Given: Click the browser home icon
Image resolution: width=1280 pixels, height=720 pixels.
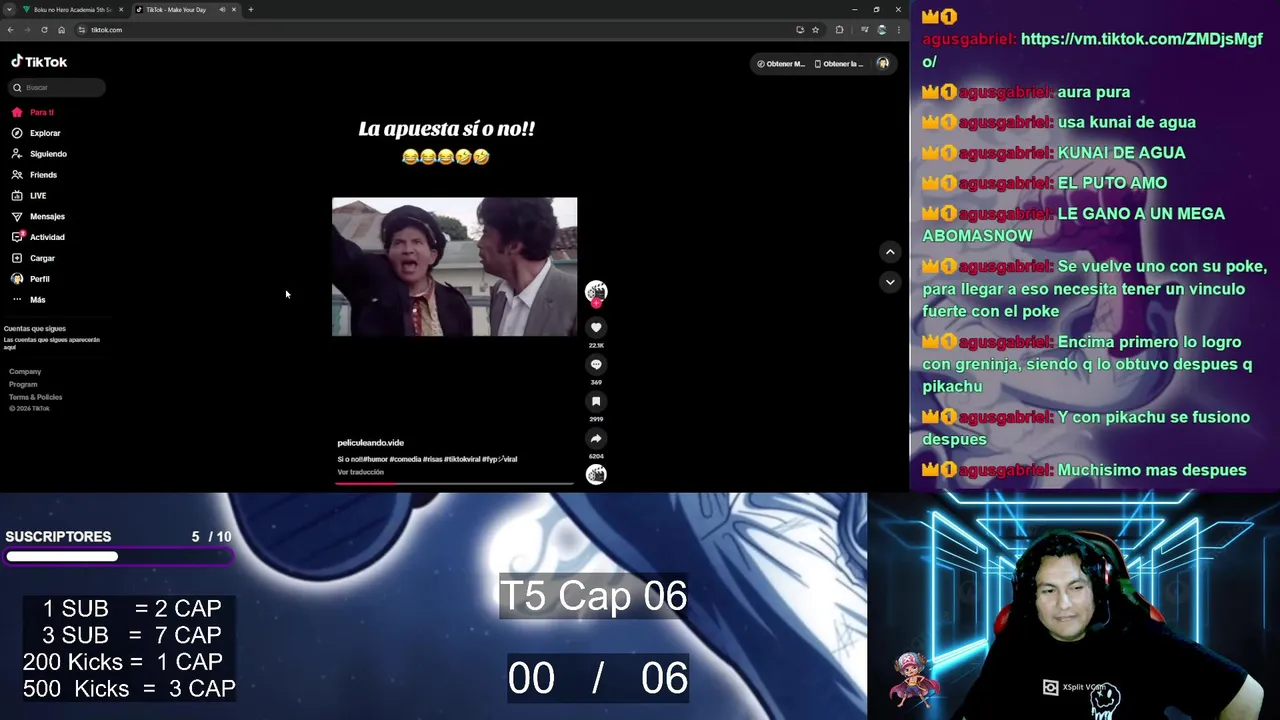Looking at the screenshot, I should [x=61, y=30].
